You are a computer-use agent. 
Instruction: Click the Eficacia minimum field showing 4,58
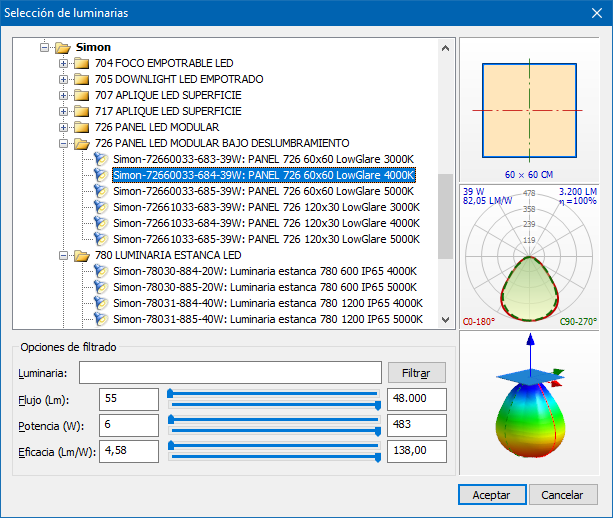[x=129, y=452]
